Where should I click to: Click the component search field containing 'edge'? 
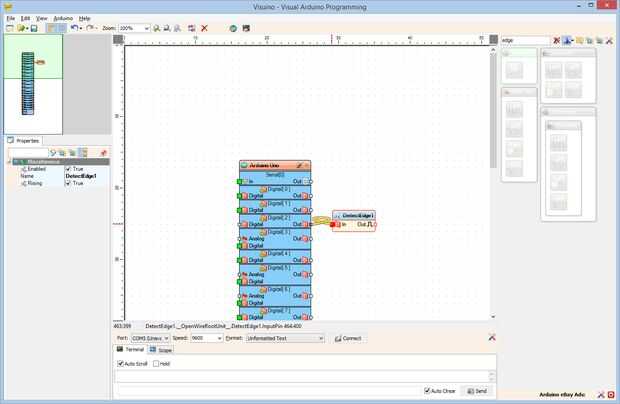pos(525,40)
